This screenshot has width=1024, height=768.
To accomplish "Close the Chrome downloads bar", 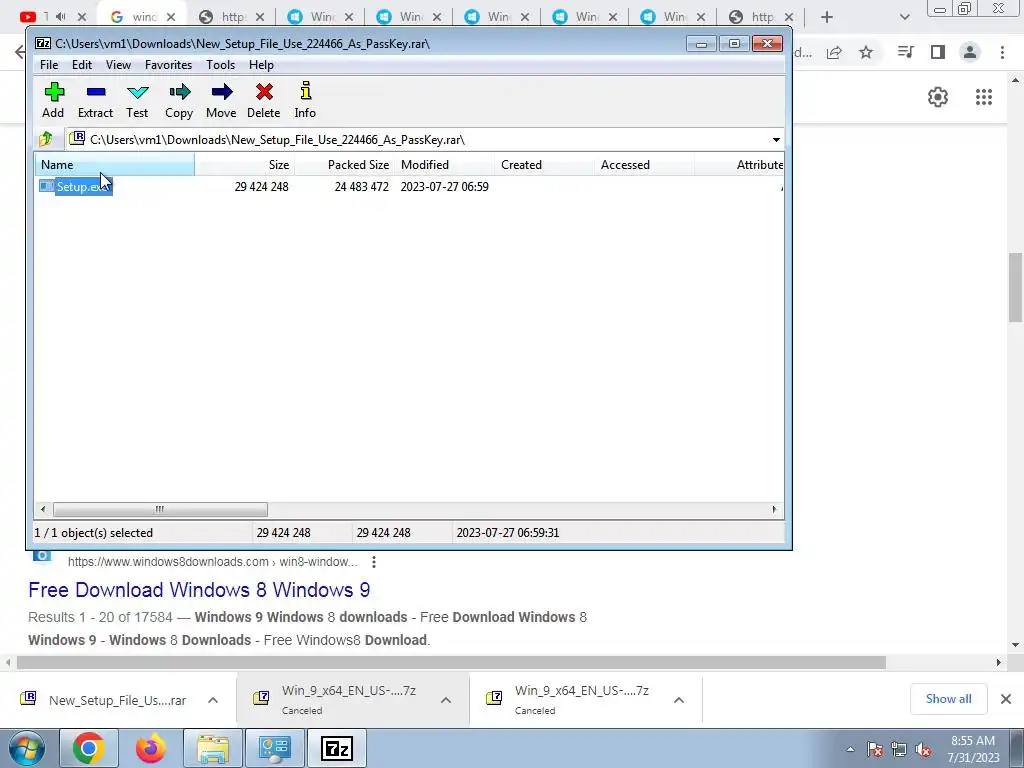I will tap(1006, 699).
